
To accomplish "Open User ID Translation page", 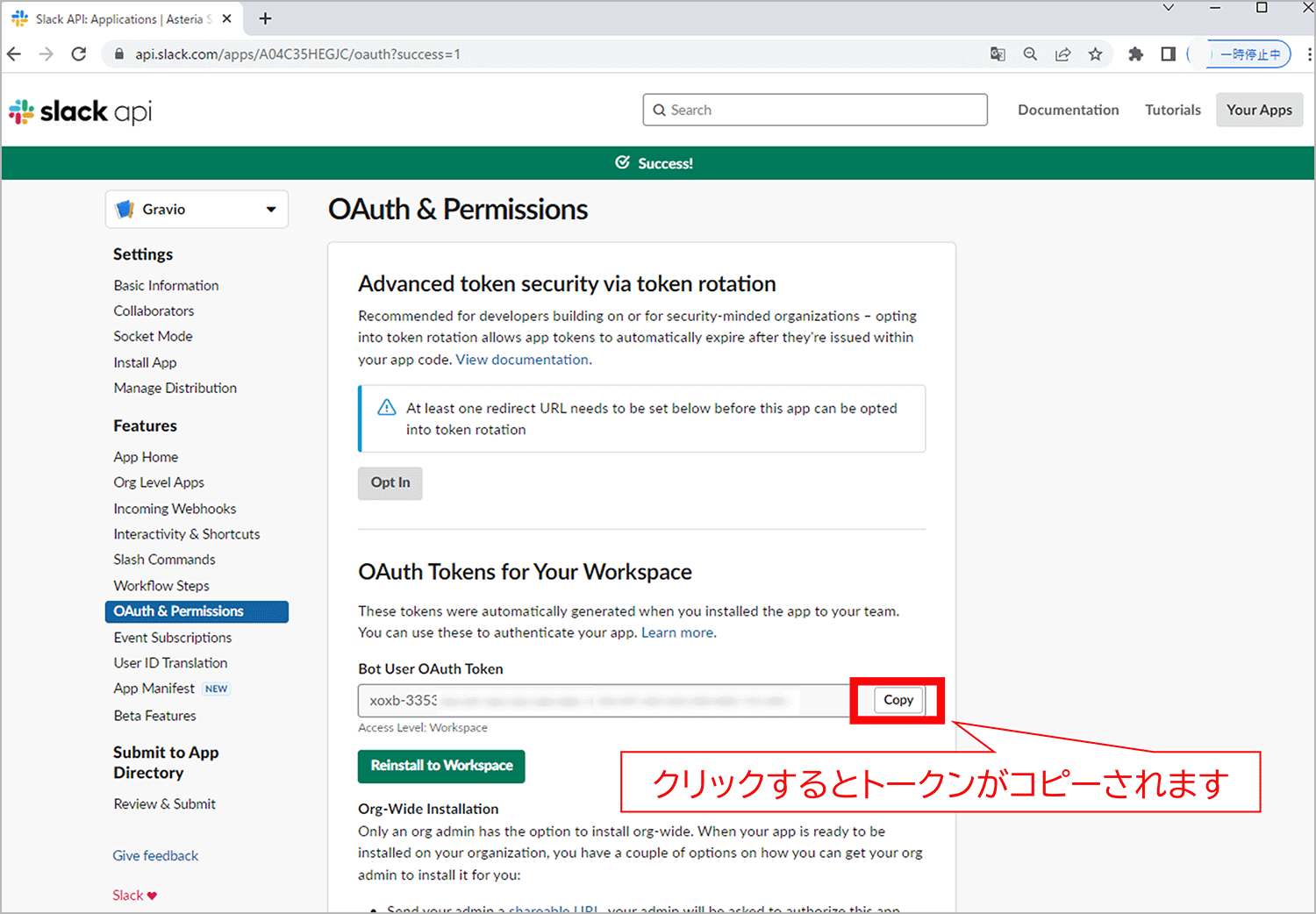I will (x=170, y=663).
